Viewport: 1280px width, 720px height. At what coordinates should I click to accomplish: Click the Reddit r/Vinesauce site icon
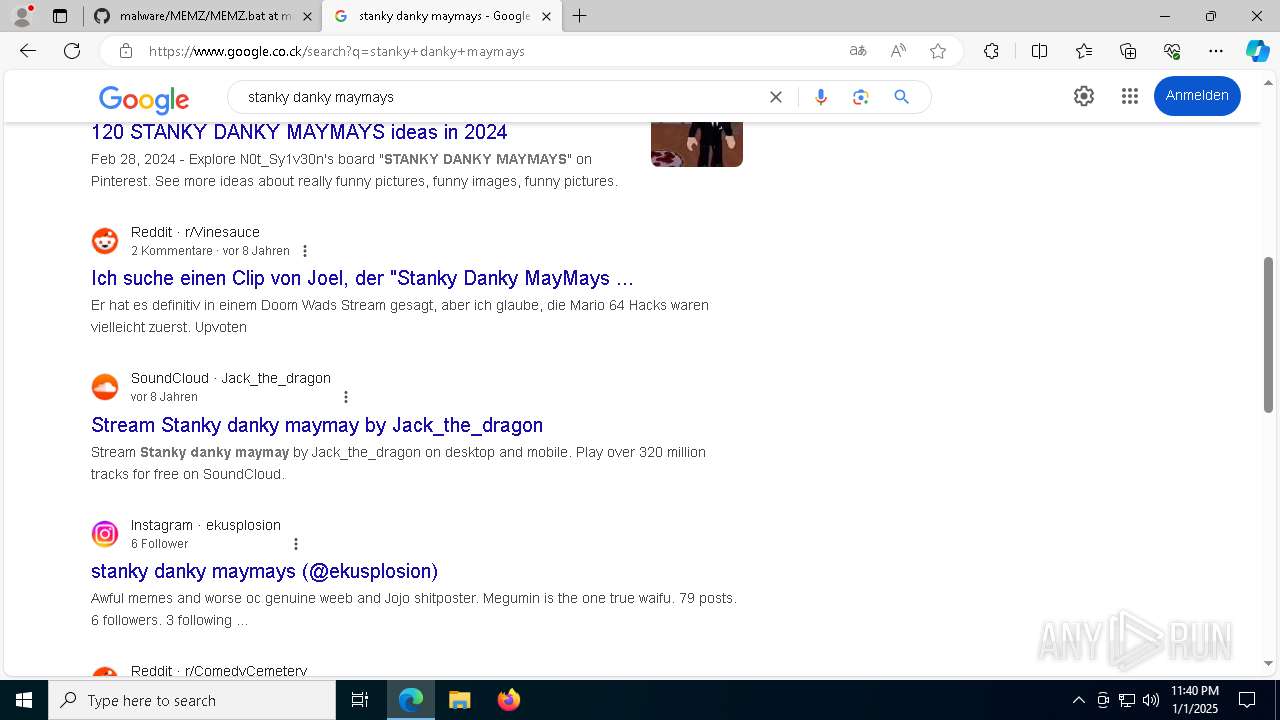tap(105, 241)
